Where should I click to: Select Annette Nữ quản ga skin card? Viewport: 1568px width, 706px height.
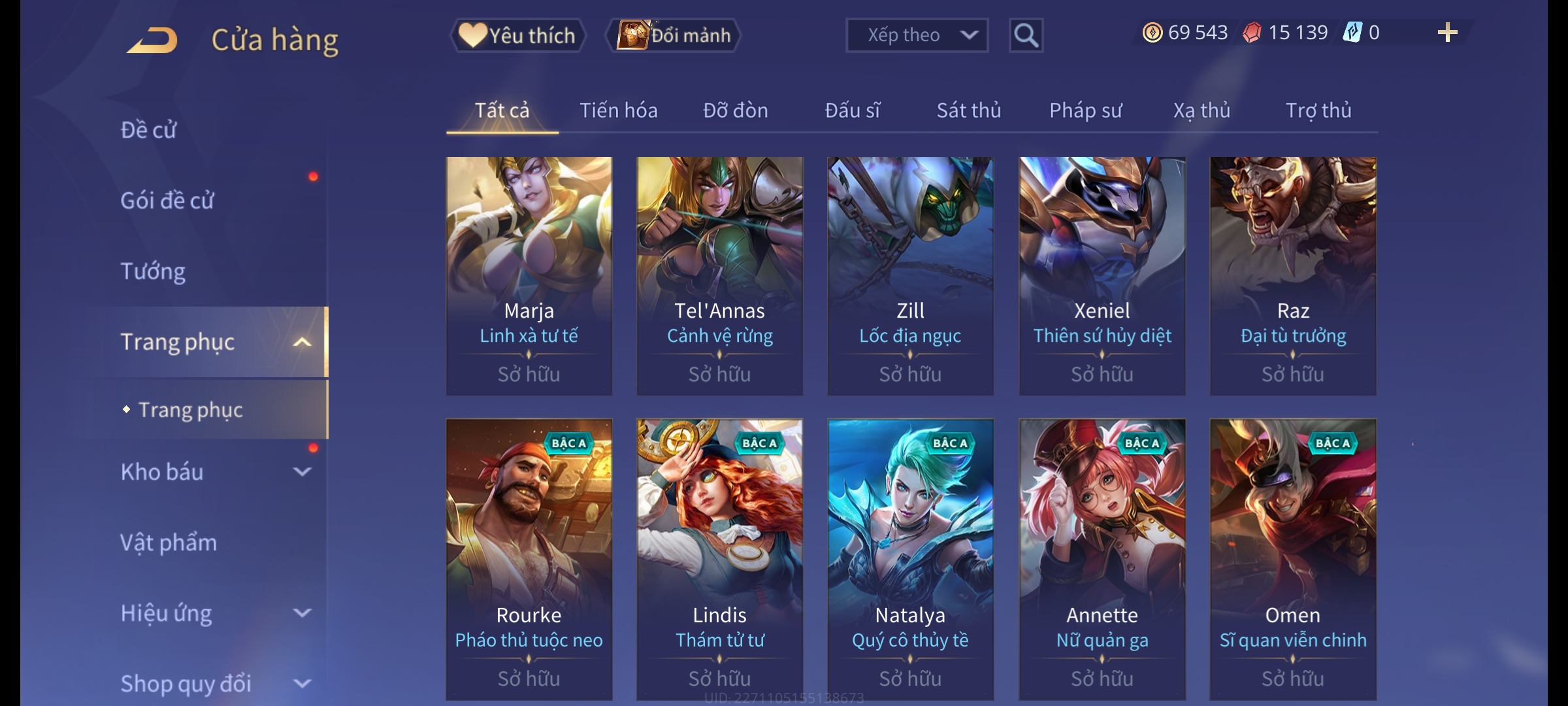tap(1102, 560)
